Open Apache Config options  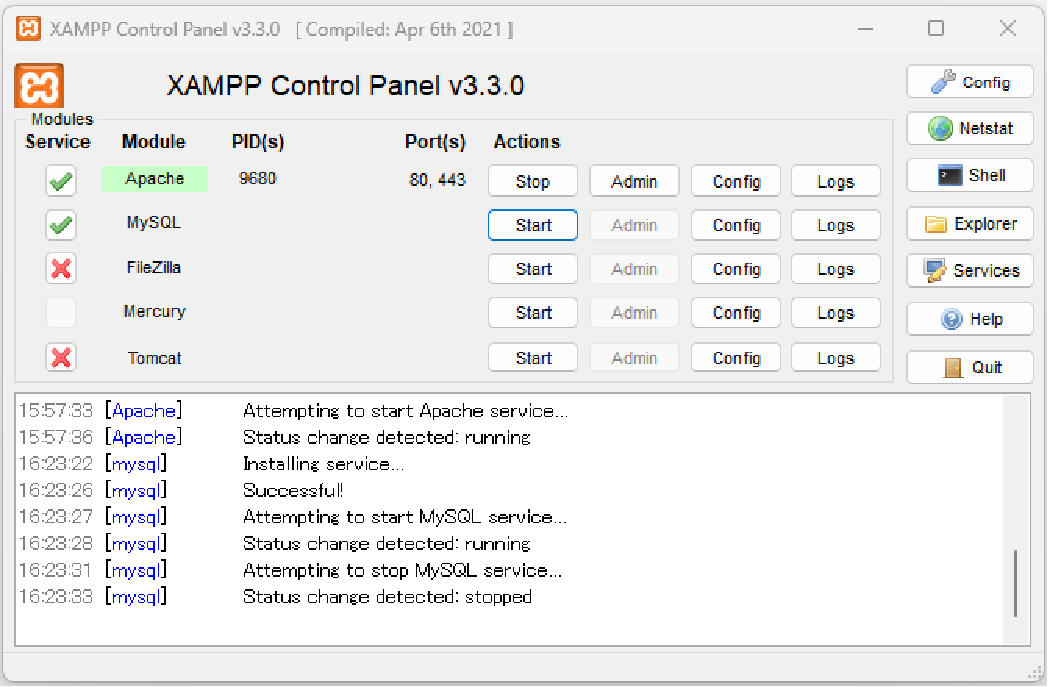click(x=736, y=181)
